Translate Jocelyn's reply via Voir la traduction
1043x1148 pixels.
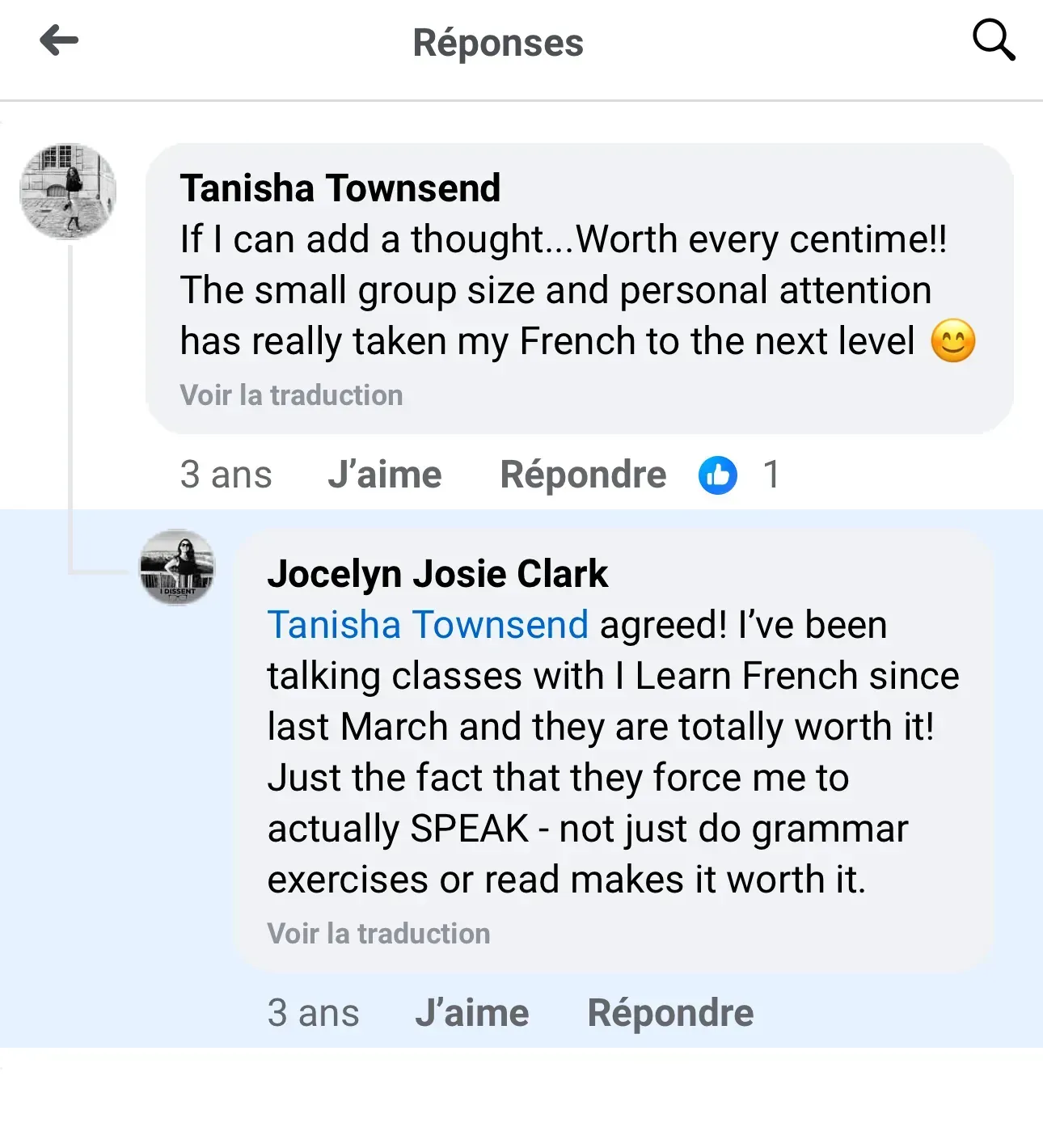378,934
